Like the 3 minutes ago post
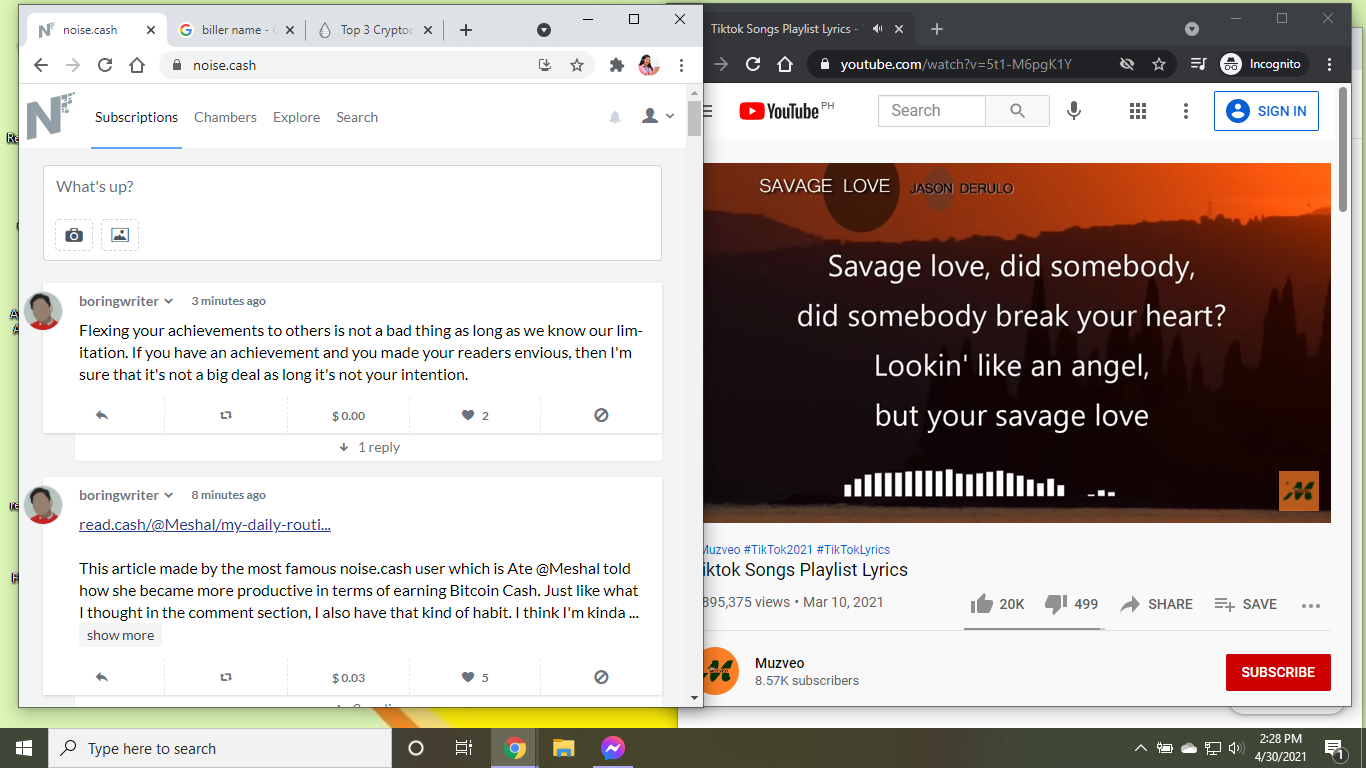Viewport: 1366px width, 768px height. (x=467, y=415)
